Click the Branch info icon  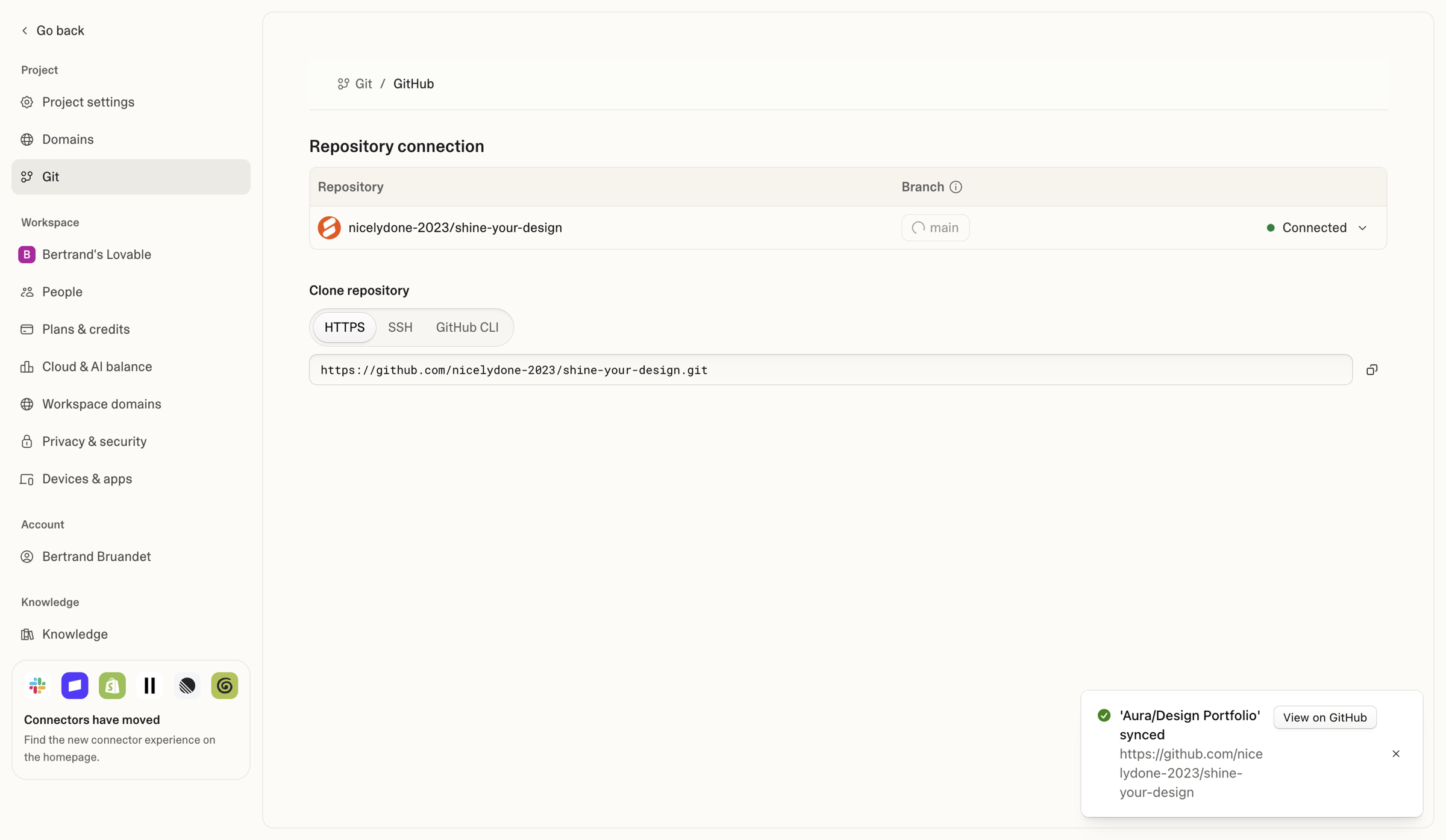tap(956, 187)
